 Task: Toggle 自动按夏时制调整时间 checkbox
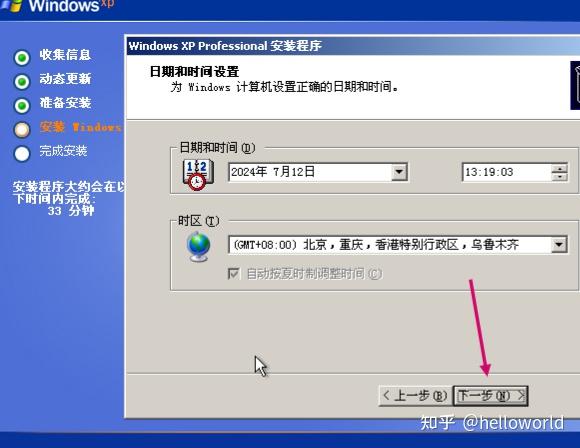[x=233, y=274]
